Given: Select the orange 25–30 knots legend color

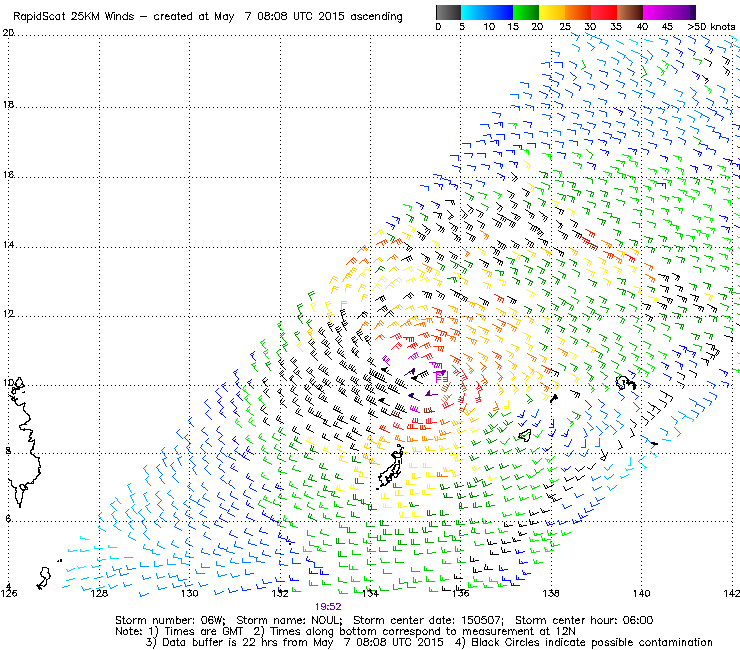Looking at the screenshot, I should (x=578, y=12).
